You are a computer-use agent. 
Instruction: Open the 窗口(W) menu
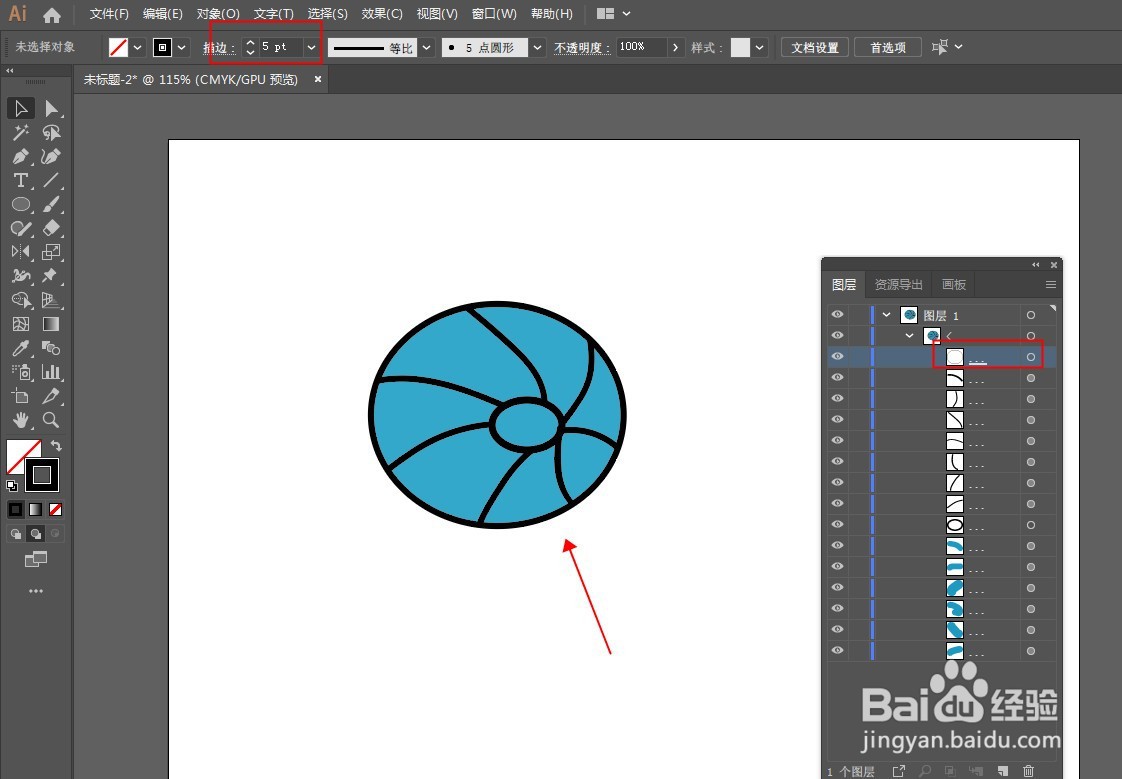click(494, 14)
